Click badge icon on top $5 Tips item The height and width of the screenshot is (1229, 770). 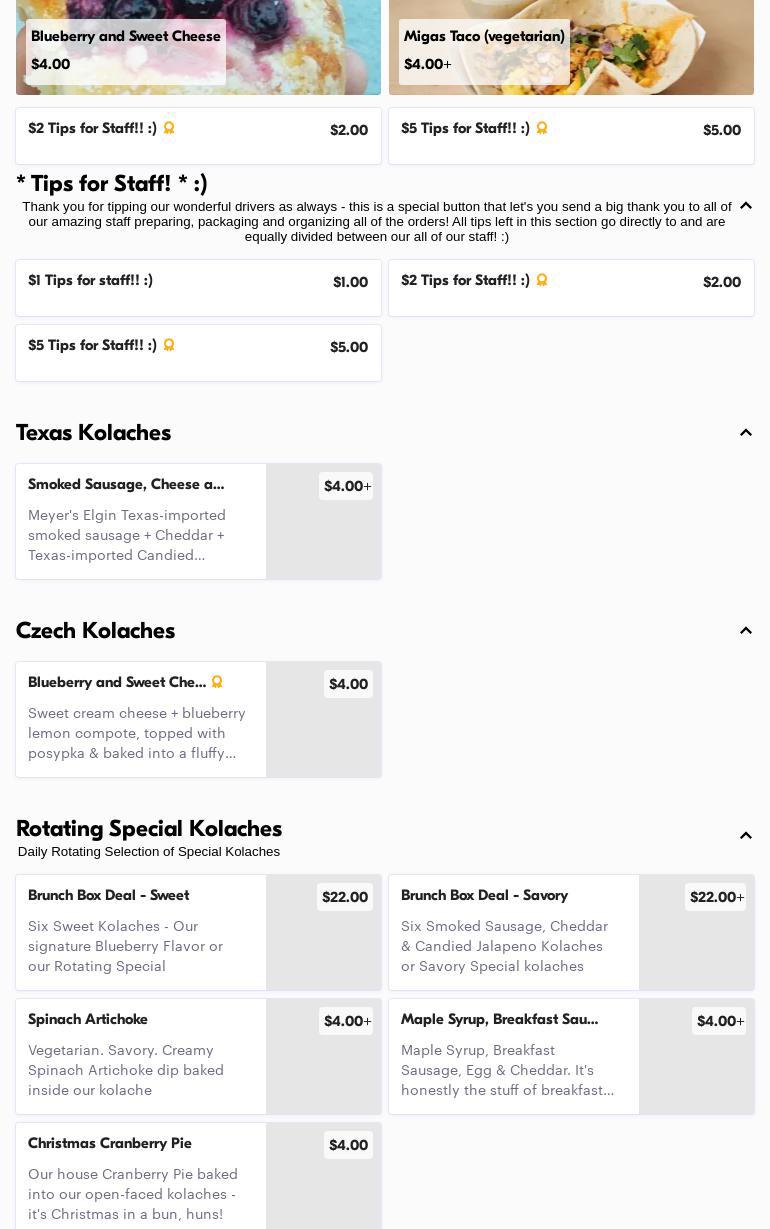(x=542, y=128)
